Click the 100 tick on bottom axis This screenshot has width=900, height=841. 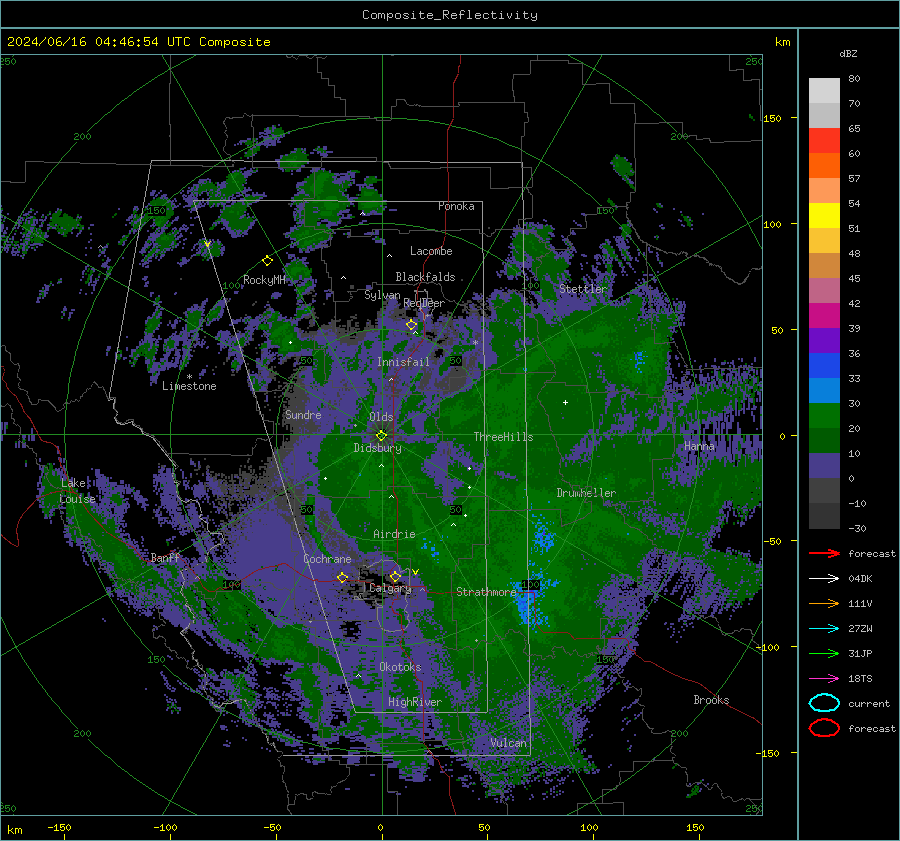589,827
